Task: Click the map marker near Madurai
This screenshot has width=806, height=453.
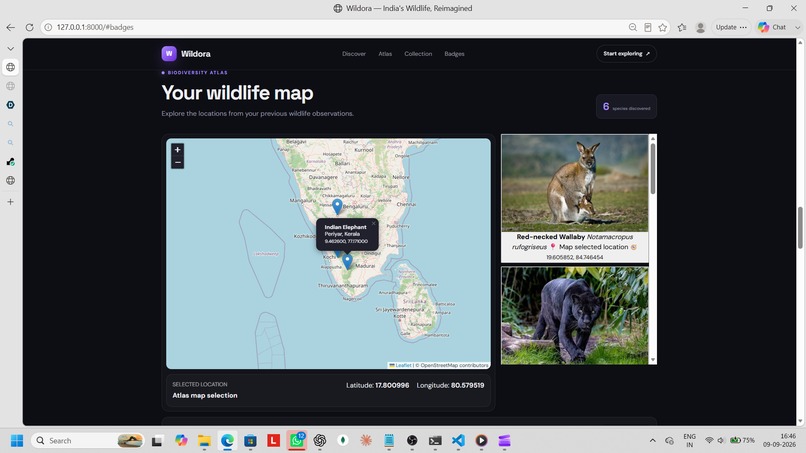Action: (347, 261)
